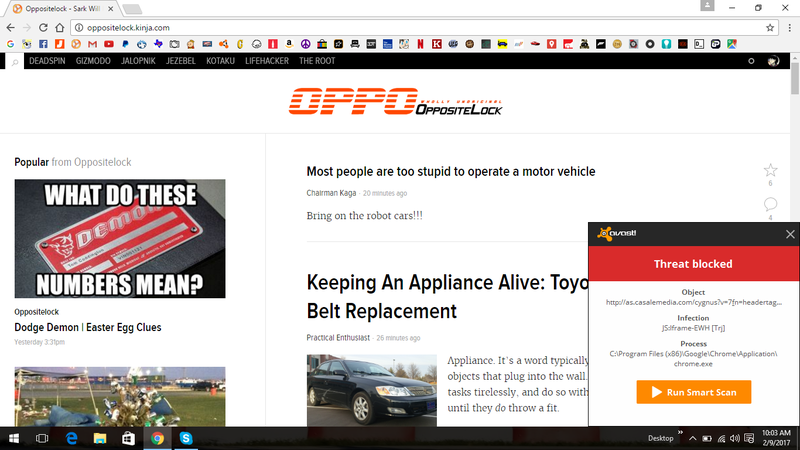Go to Gizmodo in the top nav
Image resolution: width=800 pixels, height=450 pixels.
pos(93,61)
